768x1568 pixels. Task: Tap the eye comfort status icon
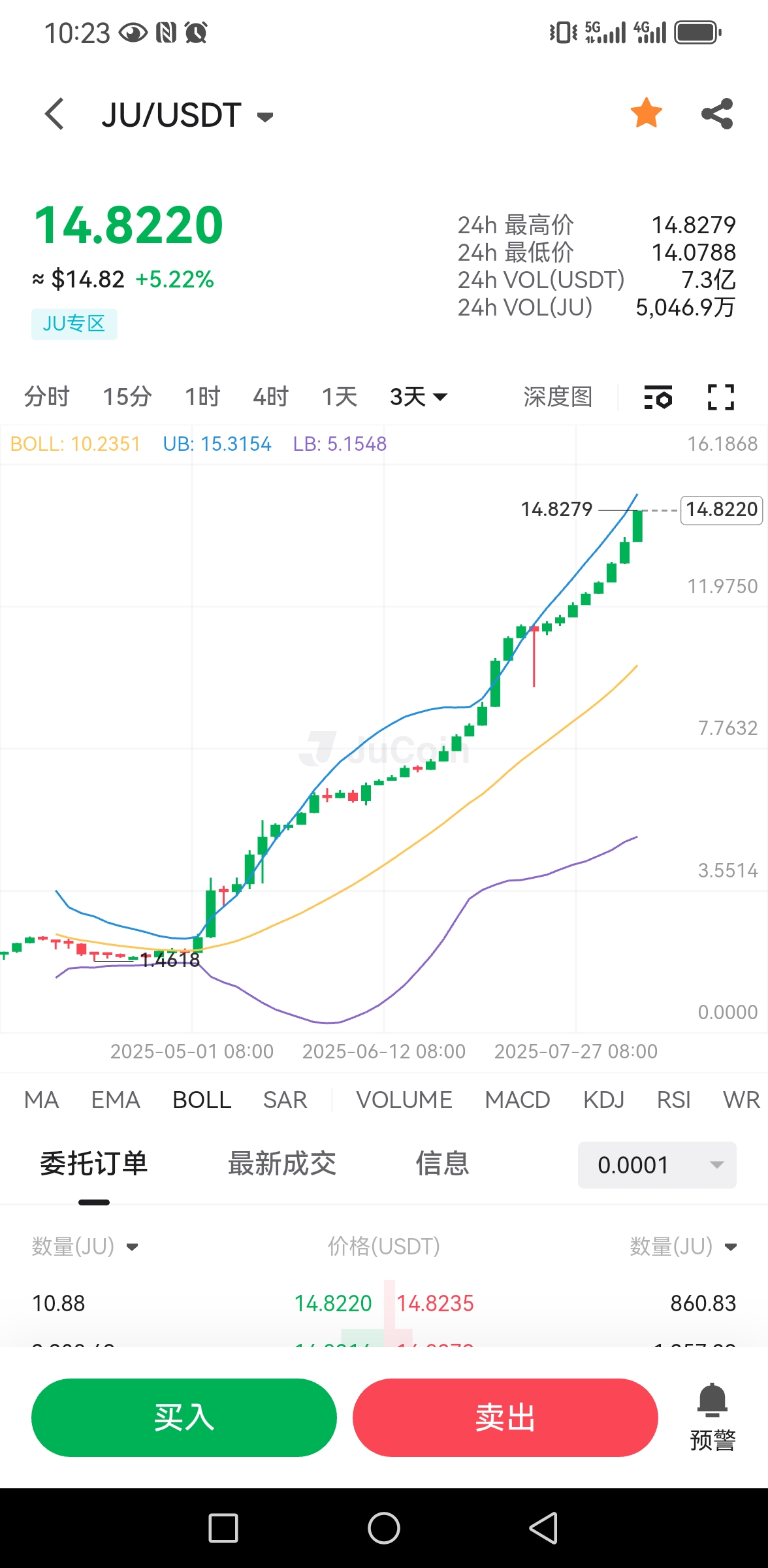[133, 33]
